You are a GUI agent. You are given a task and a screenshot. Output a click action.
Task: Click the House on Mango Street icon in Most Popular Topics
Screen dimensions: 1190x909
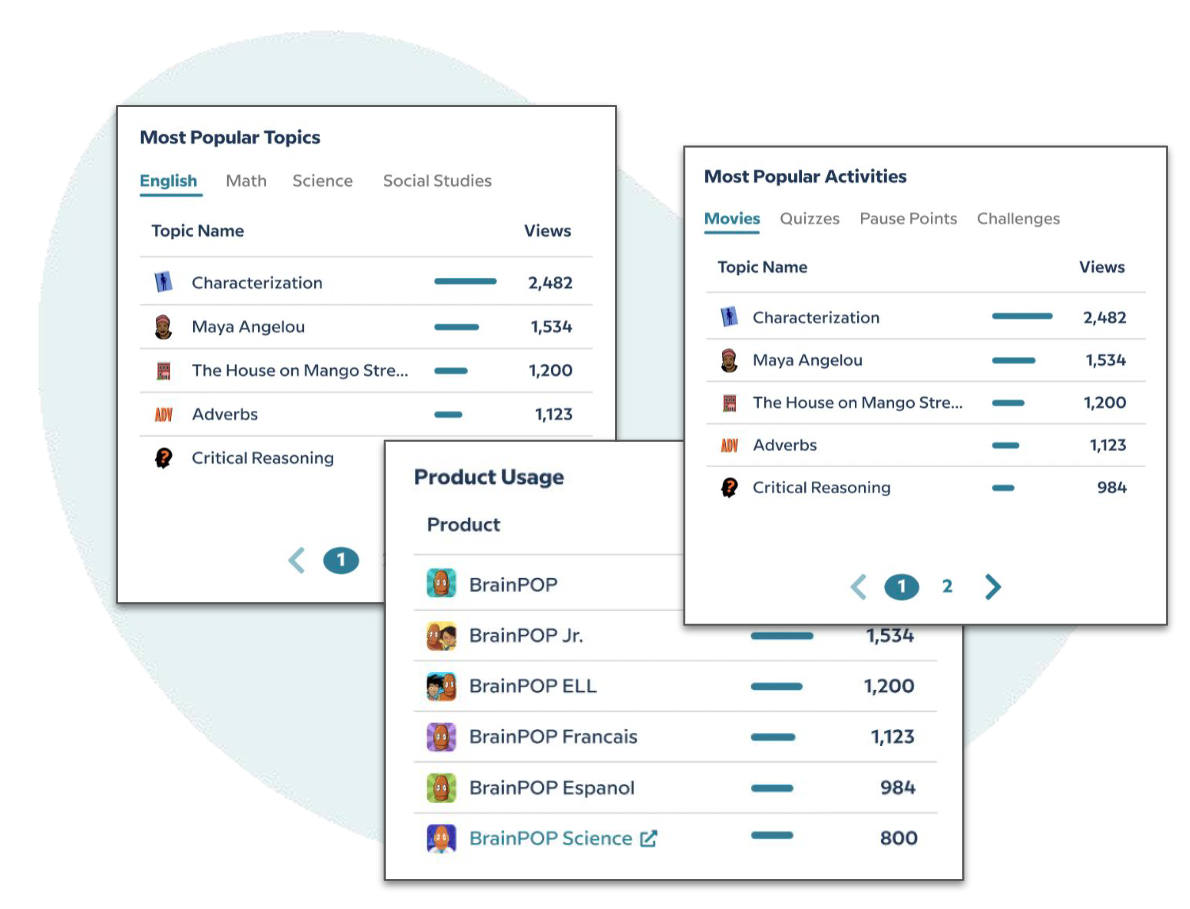coord(163,371)
